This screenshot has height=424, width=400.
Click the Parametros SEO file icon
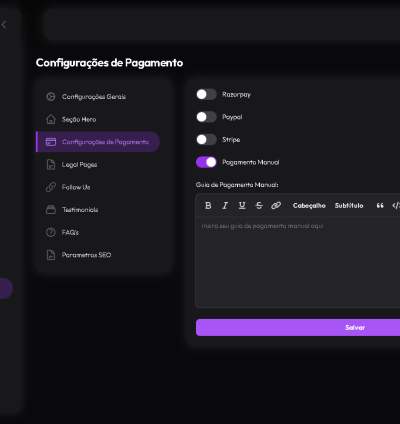coord(51,255)
